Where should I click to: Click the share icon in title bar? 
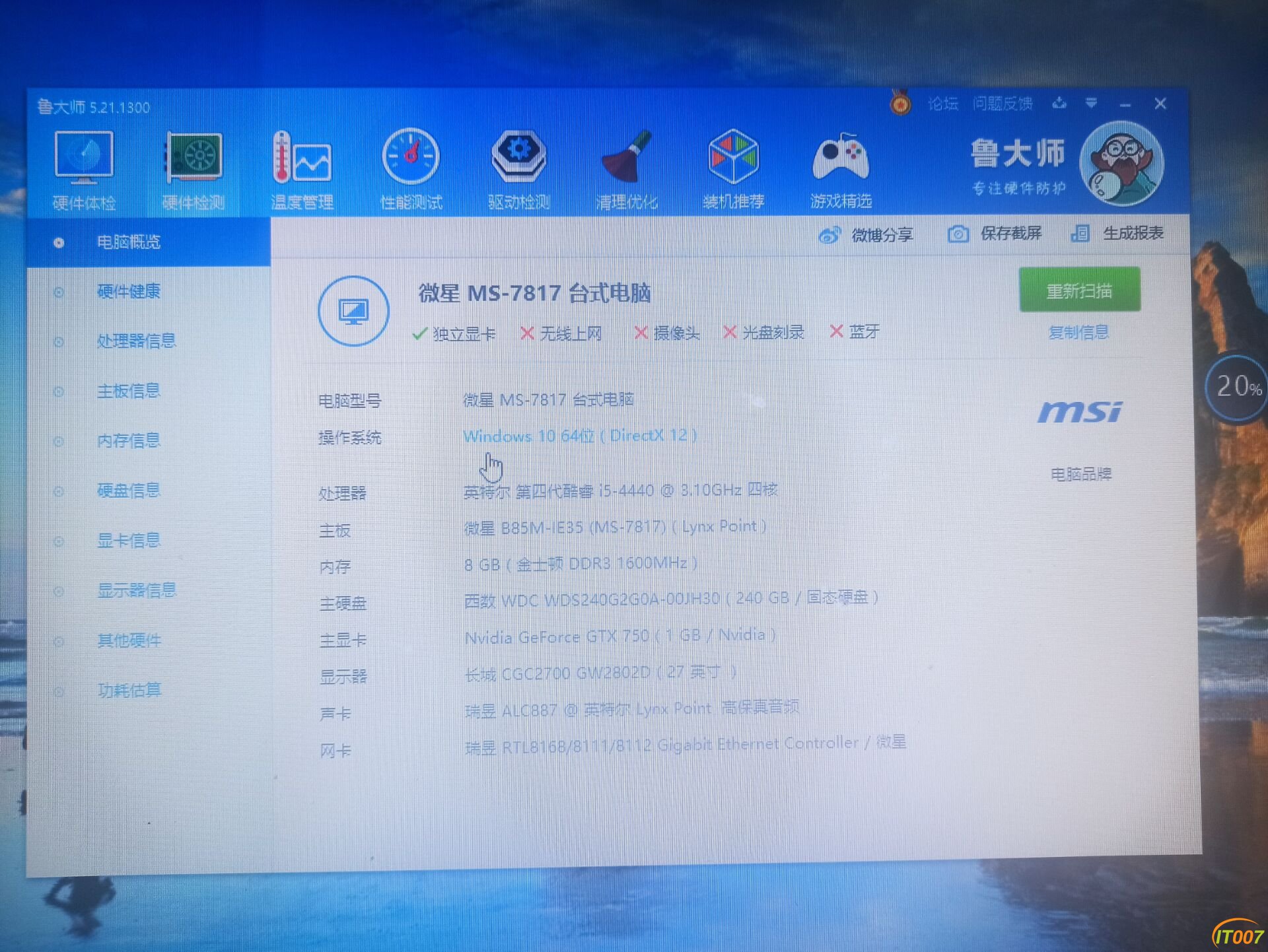(x=1059, y=103)
